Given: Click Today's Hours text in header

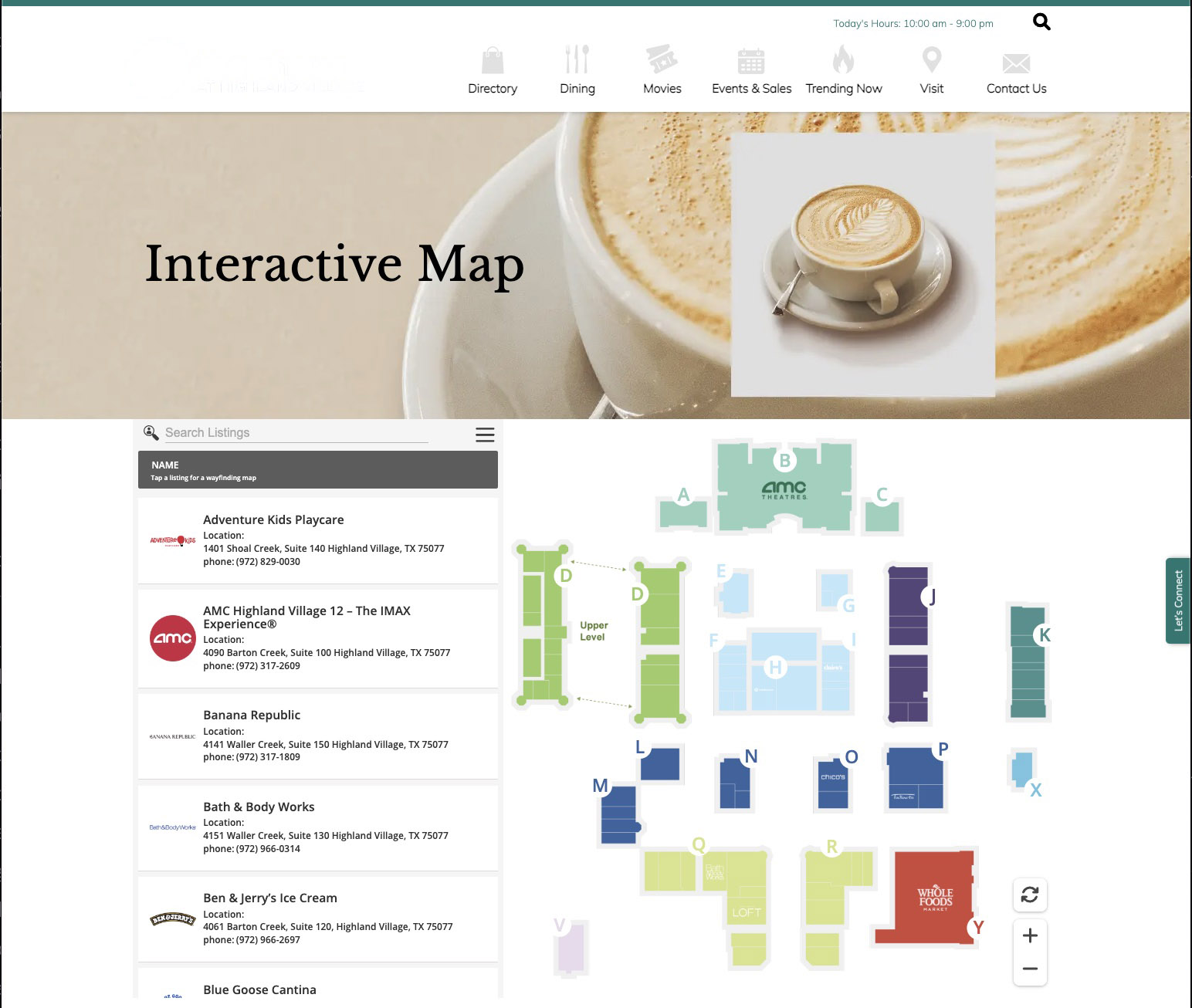Looking at the screenshot, I should click(x=913, y=24).
